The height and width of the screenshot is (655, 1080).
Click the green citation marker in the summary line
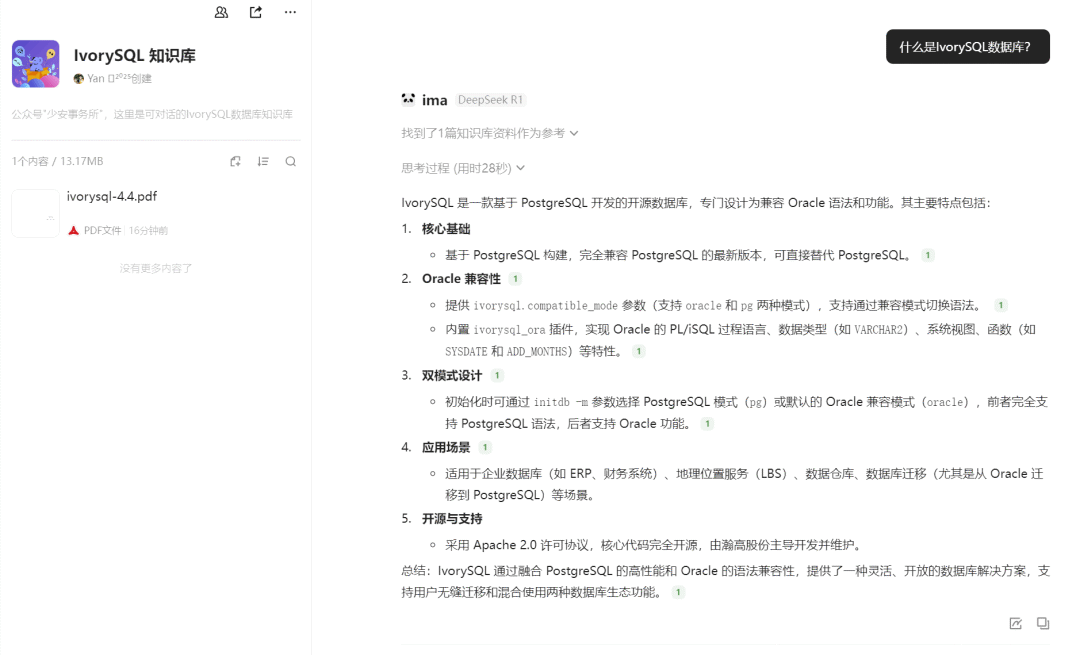[678, 592]
